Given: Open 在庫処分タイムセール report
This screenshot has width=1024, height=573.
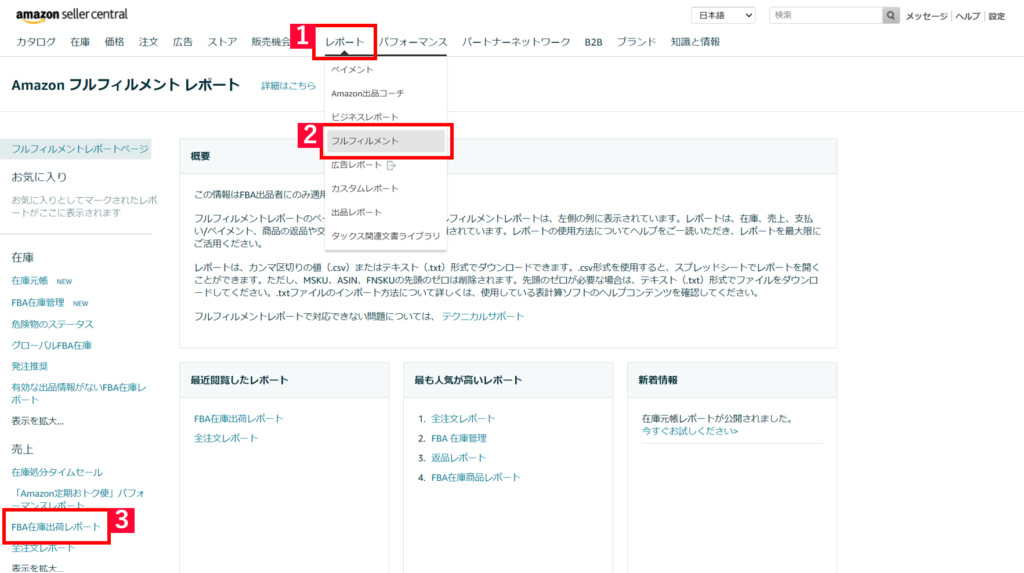Looking at the screenshot, I should click(57, 472).
